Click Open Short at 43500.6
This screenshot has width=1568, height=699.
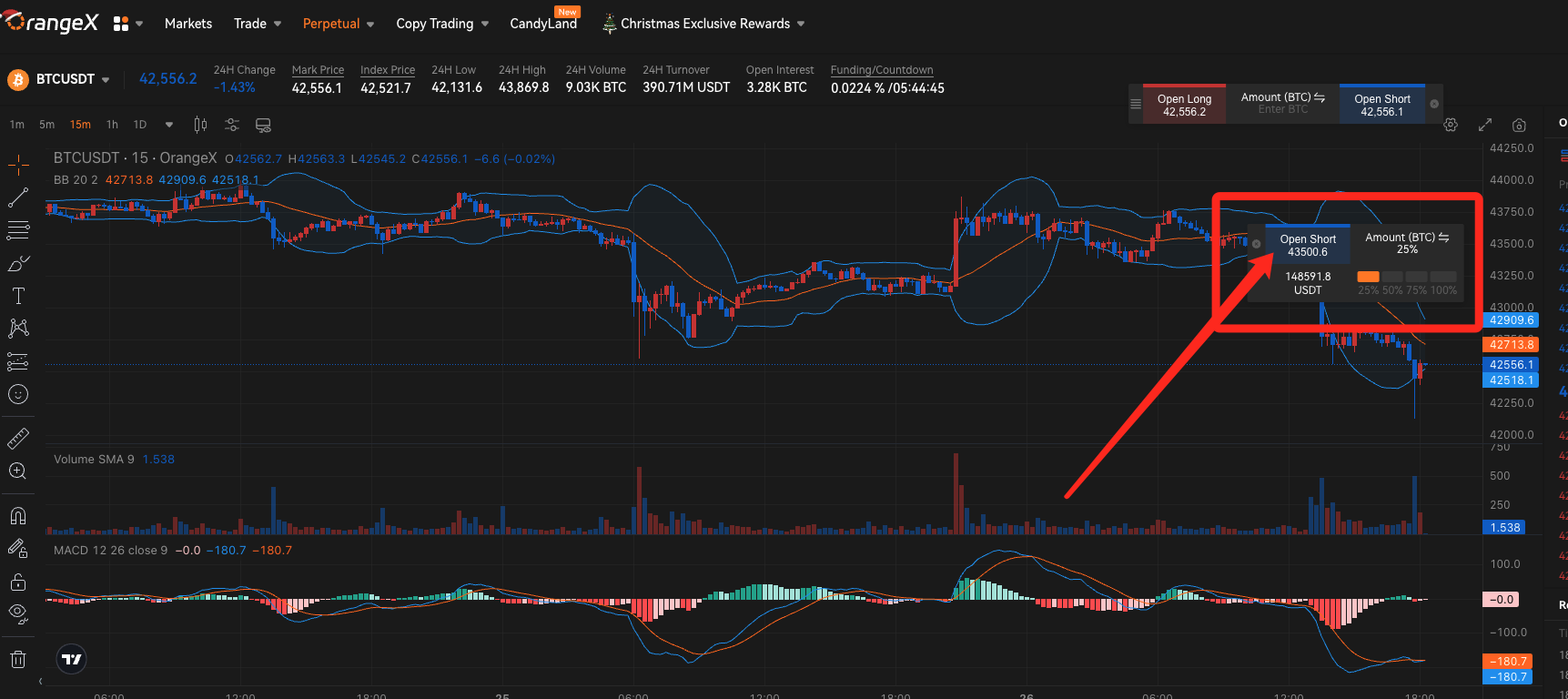point(1308,245)
